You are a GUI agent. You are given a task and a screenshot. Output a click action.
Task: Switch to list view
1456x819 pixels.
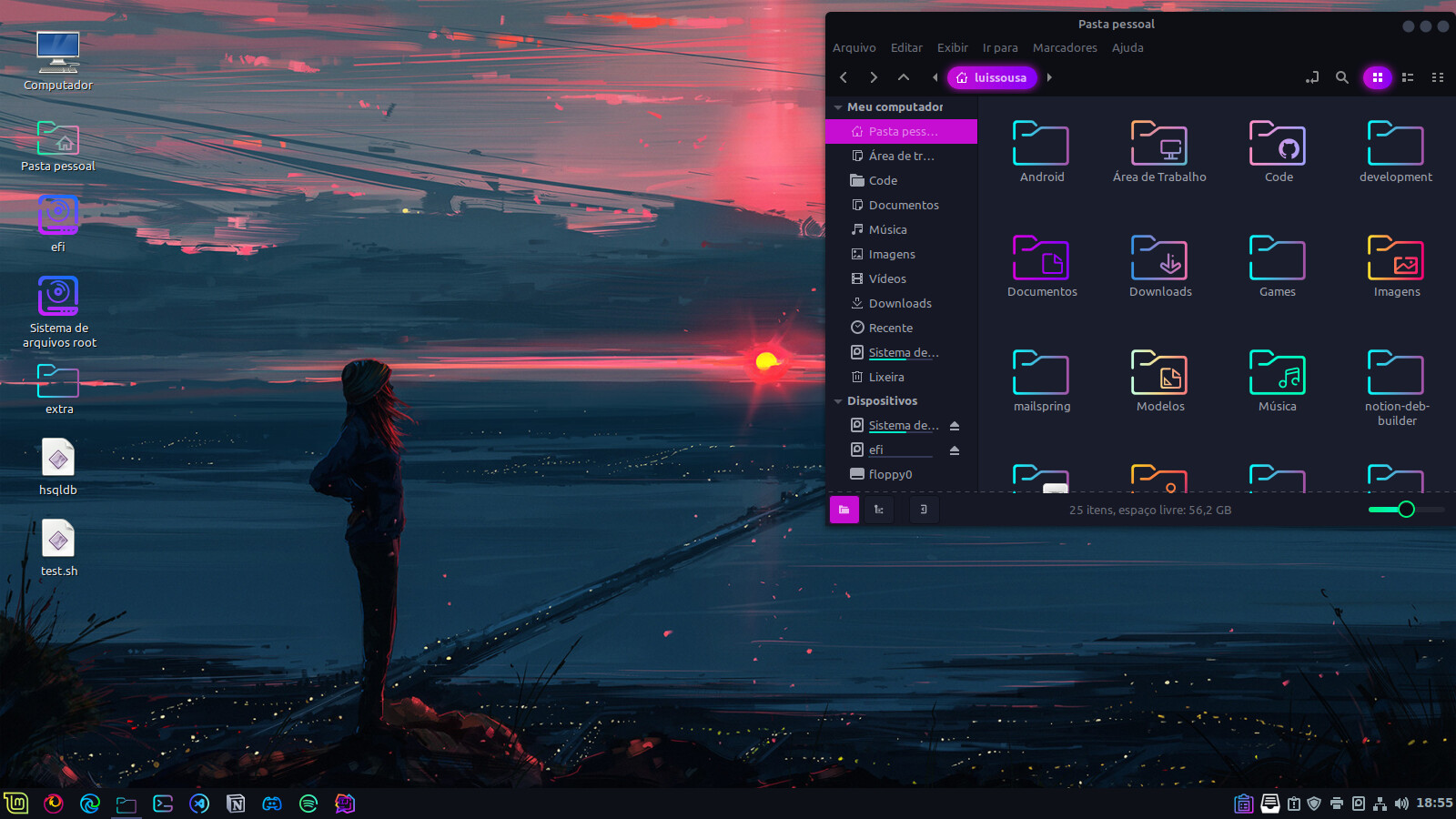point(1408,77)
